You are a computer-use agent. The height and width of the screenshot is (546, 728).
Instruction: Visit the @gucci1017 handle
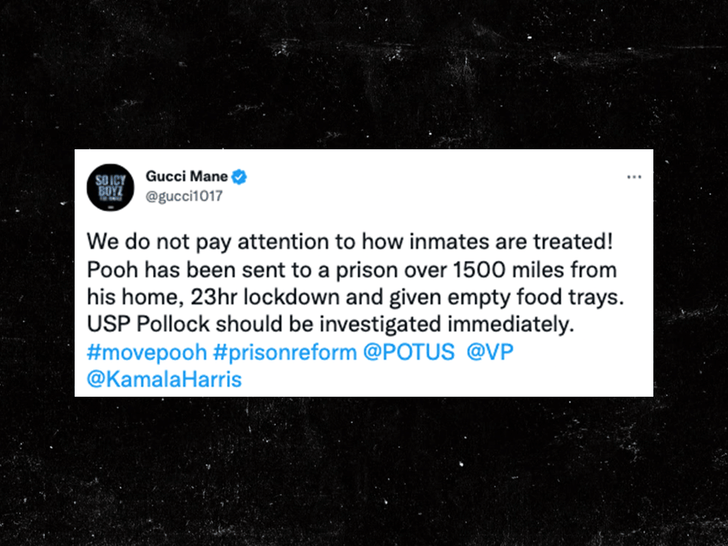click(x=184, y=196)
